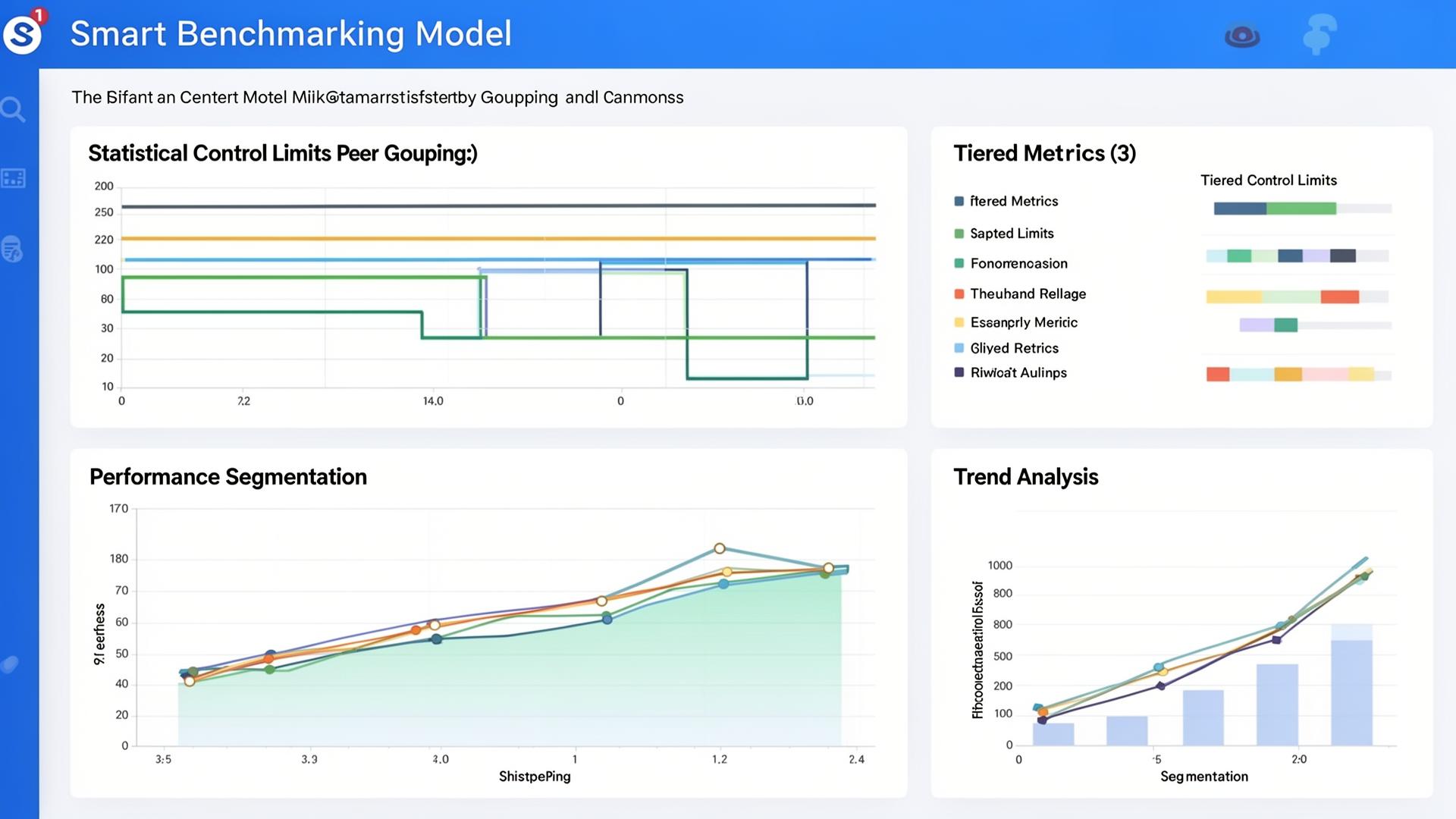Click the blue shape icon in header
1456x819 pixels.
[1319, 33]
